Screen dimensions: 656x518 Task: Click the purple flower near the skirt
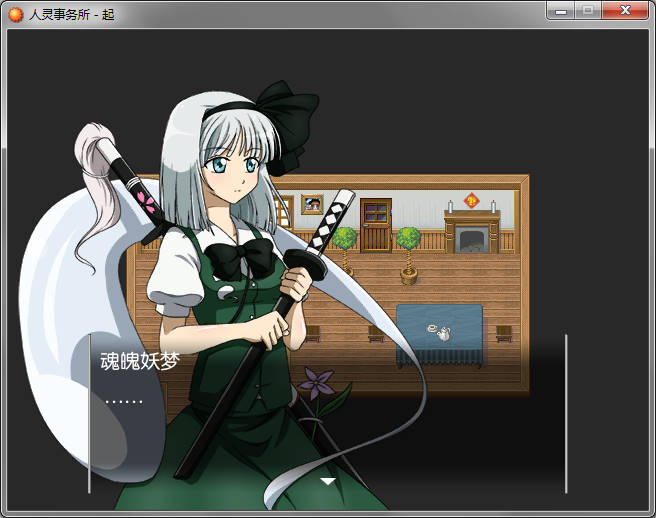pos(317,383)
